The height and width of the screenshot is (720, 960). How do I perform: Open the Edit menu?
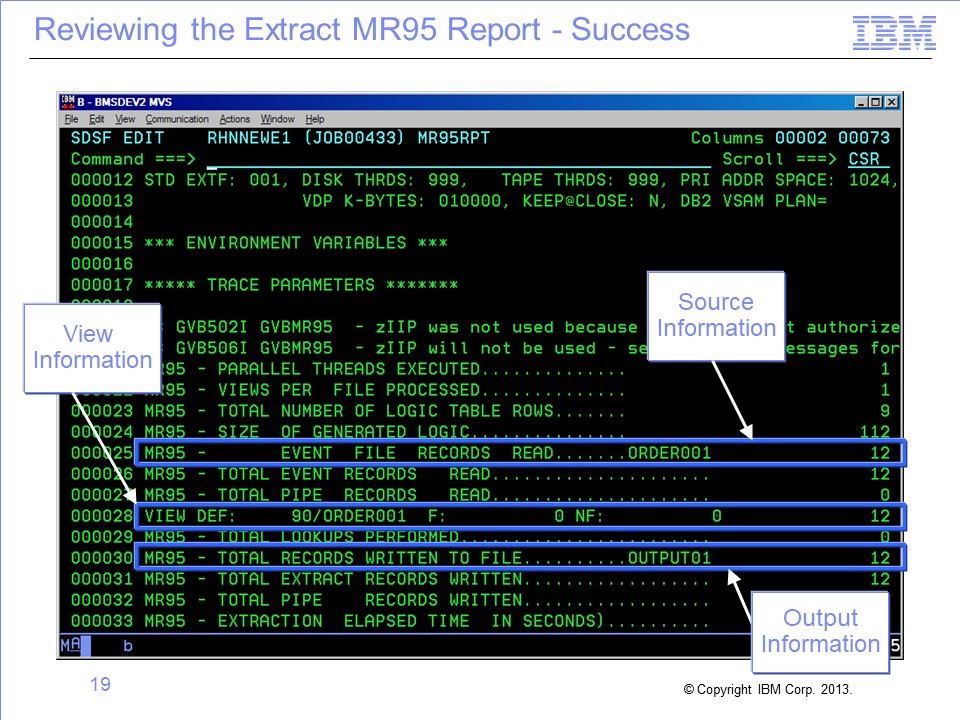97,119
